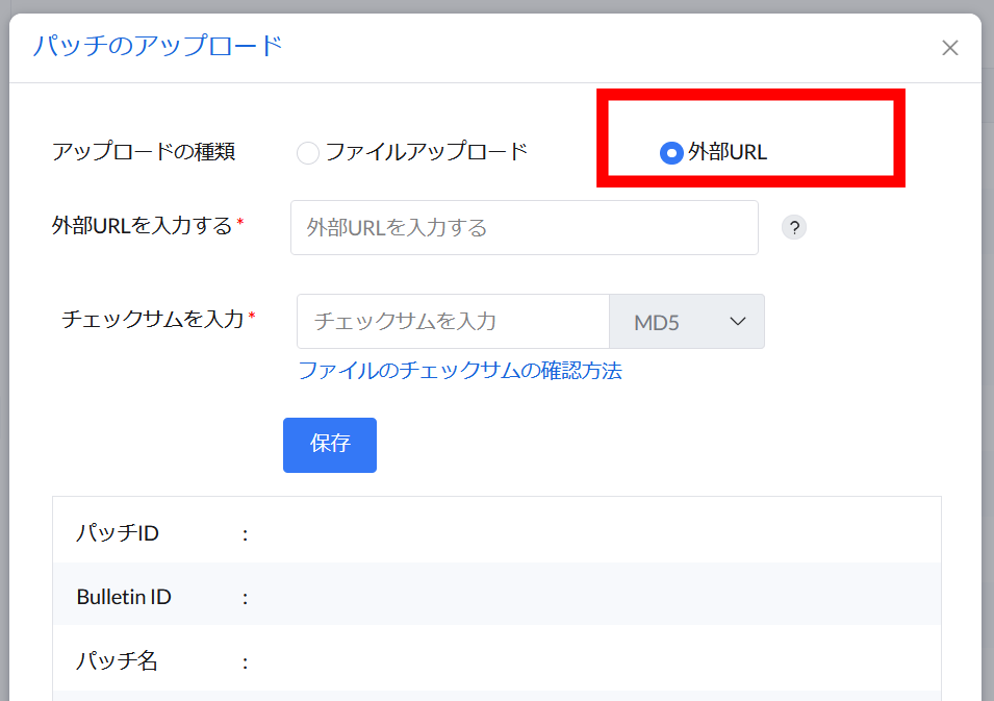Click the 外部URLを入力する field label
Image resolution: width=994 pixels, height=701 pixels.
point(142,225)
